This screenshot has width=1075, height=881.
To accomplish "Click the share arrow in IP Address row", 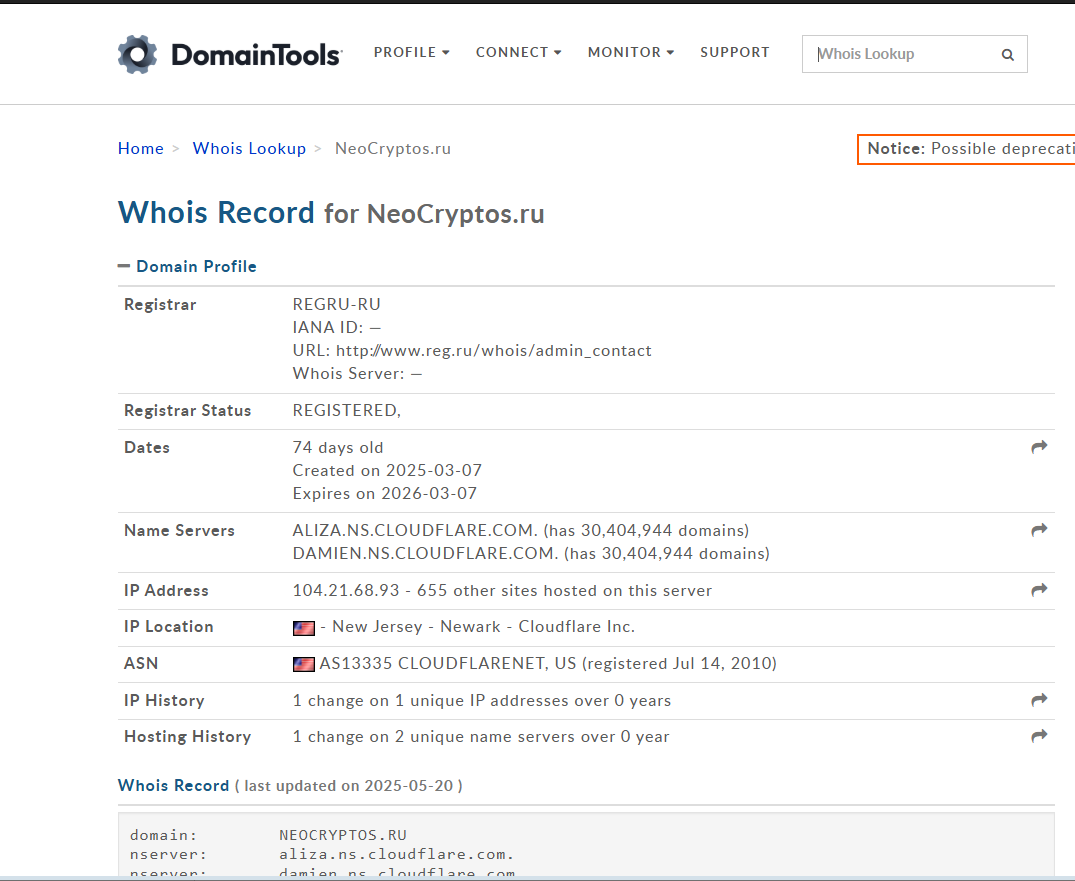I will click(1039, 590).
